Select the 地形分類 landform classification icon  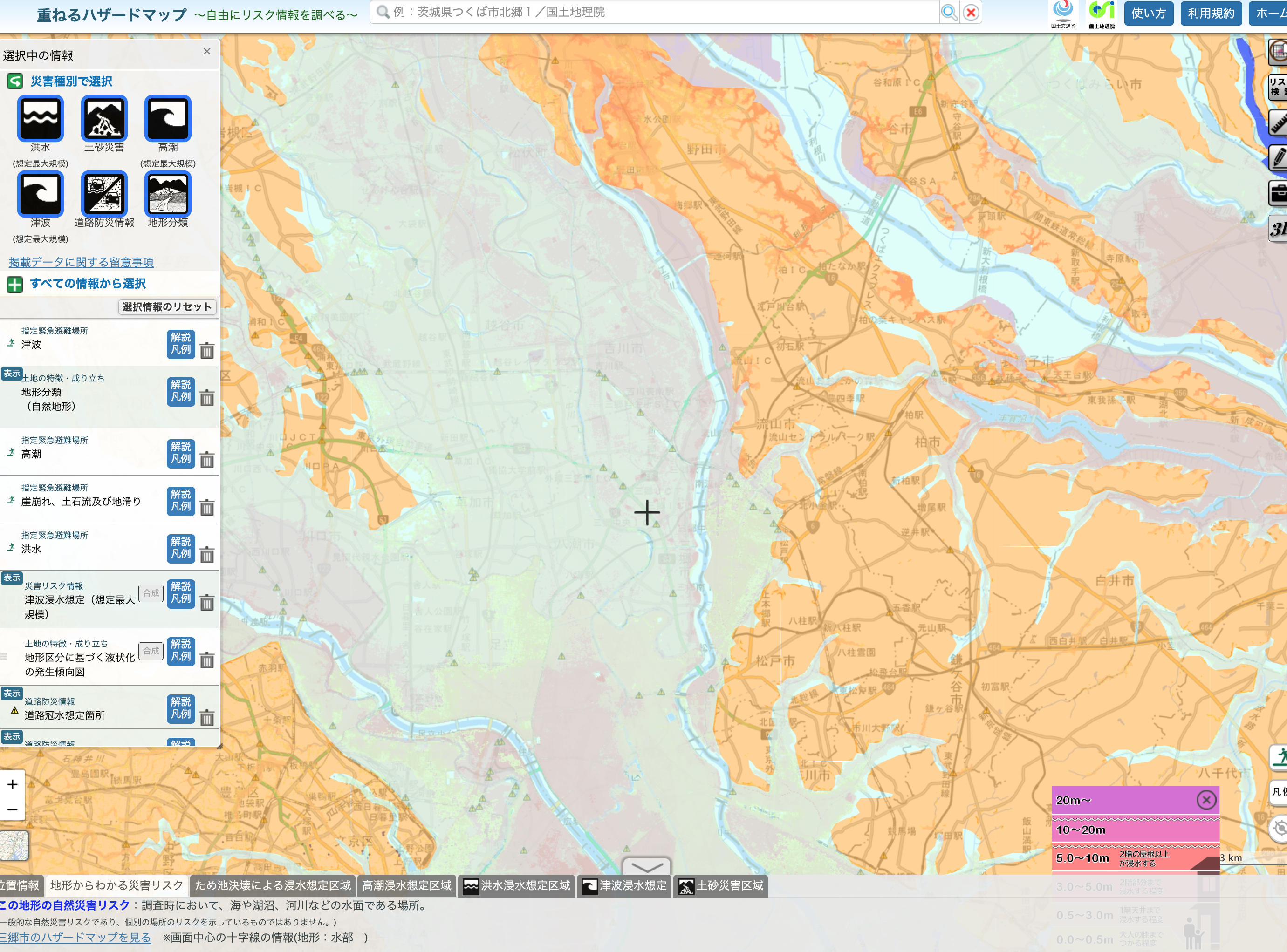168,194
